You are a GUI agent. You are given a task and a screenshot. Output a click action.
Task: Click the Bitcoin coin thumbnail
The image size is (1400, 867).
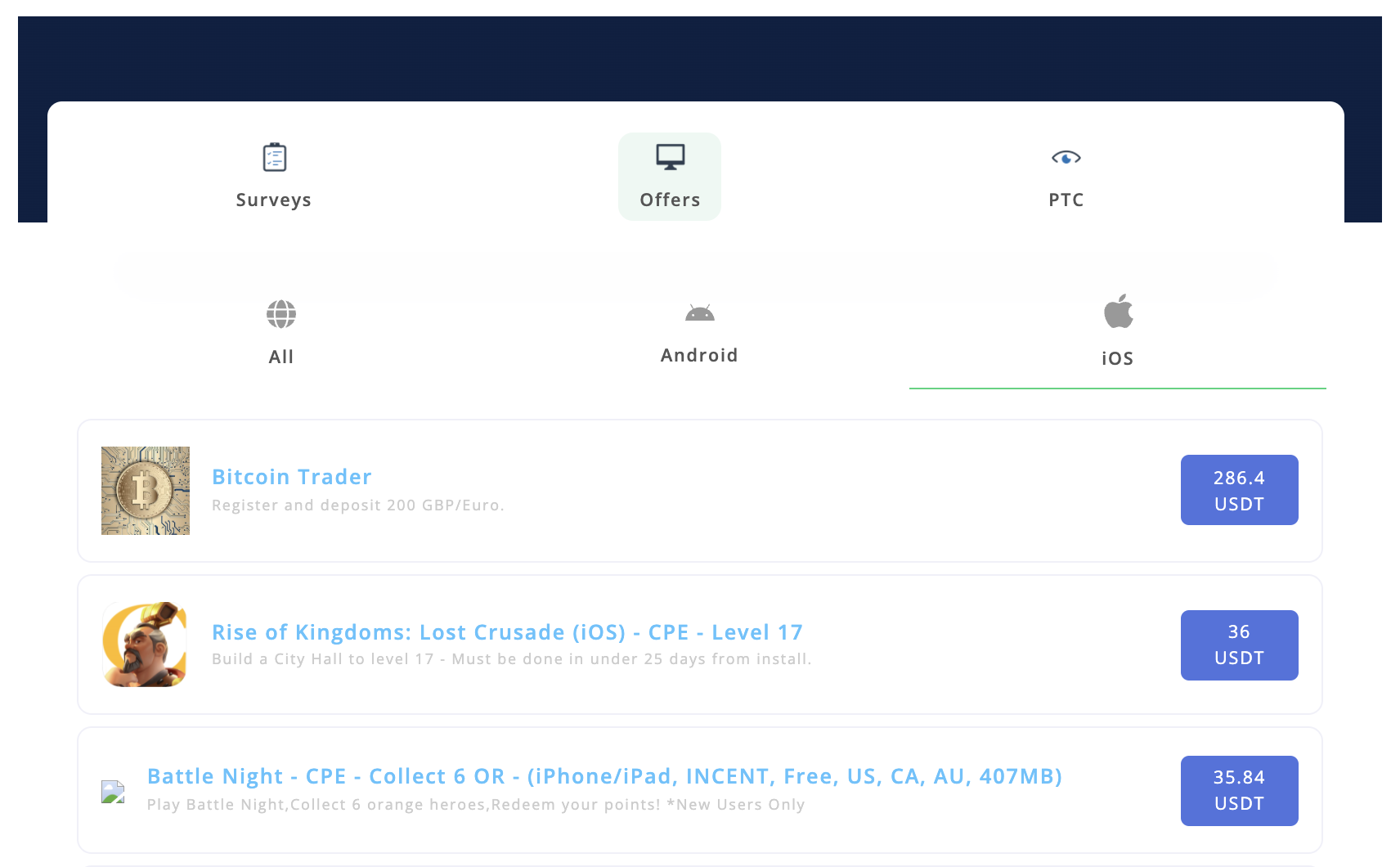146,491
